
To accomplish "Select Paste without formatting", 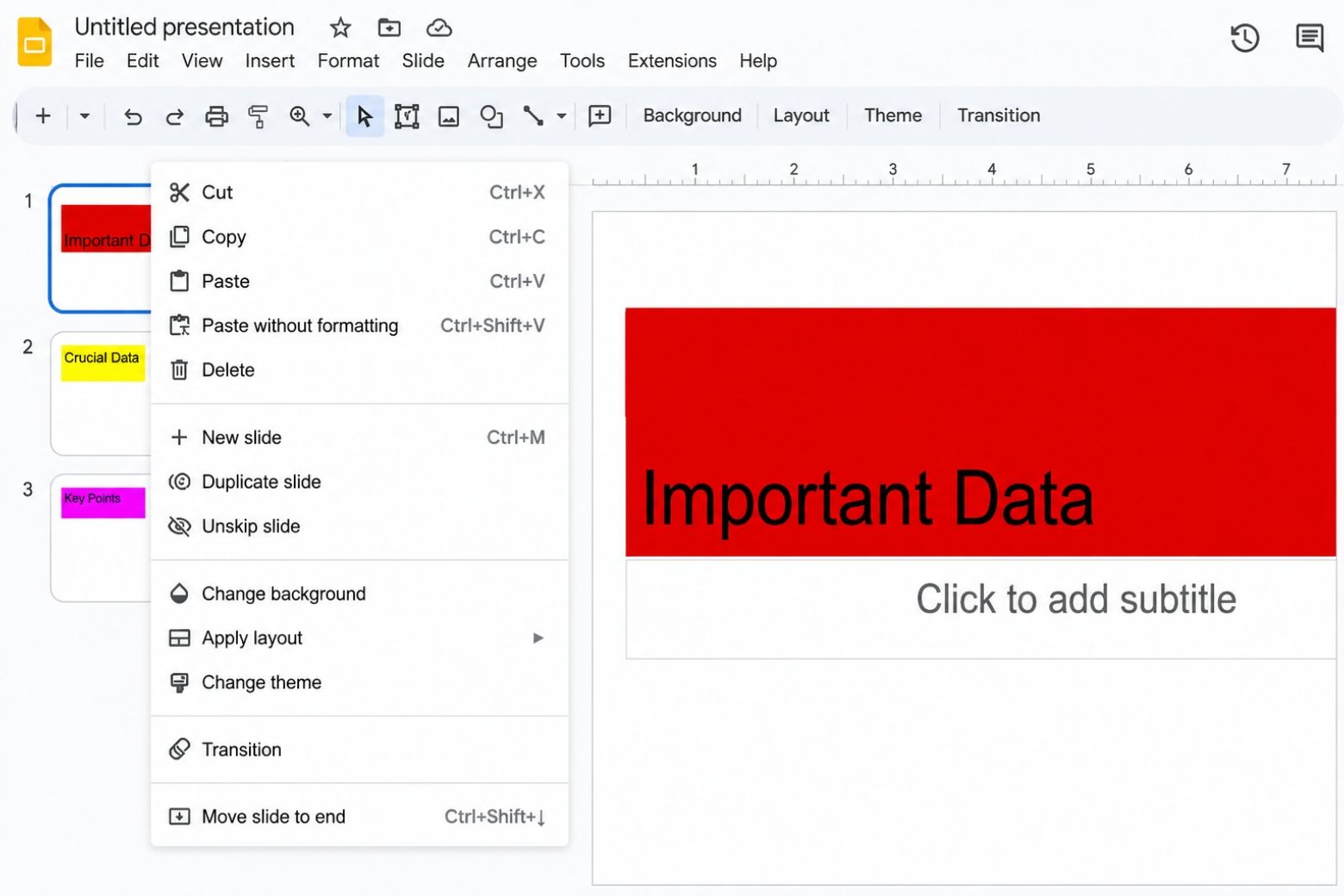I will tap(359, 326).
